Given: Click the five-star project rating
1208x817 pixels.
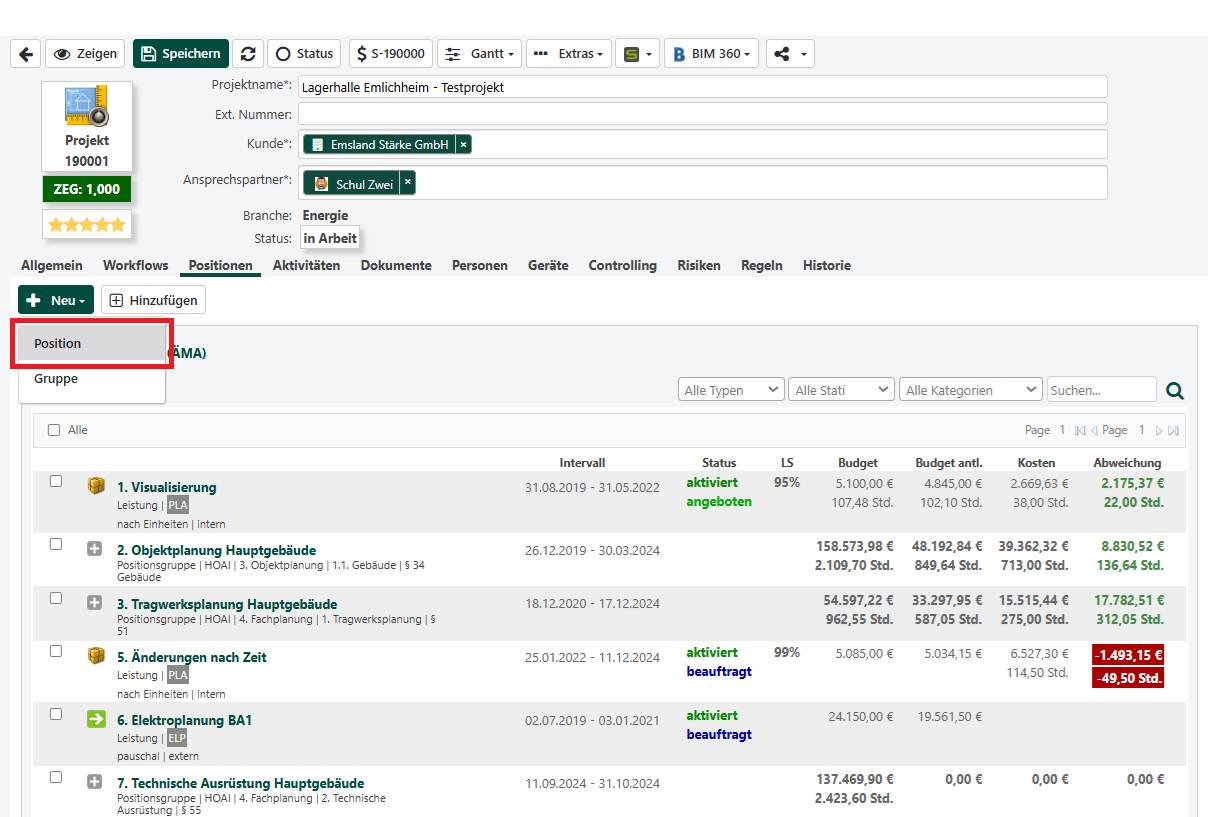Looking at the screenshot, I should tap(87, 225).
